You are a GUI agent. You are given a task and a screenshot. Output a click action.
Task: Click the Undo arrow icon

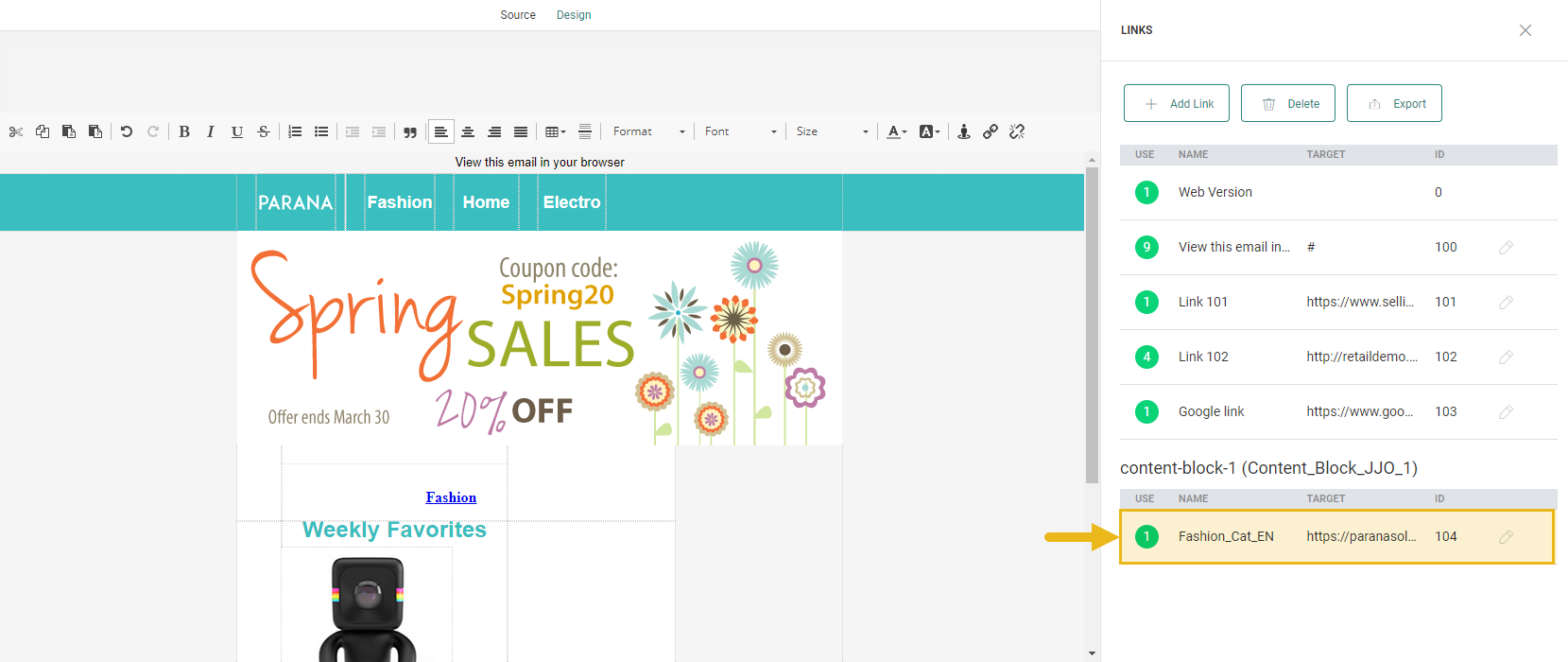tap(127, 131)
